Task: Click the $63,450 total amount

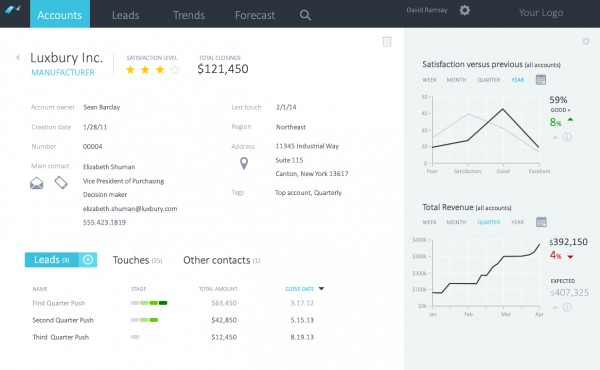Action: tap(224, 303)
